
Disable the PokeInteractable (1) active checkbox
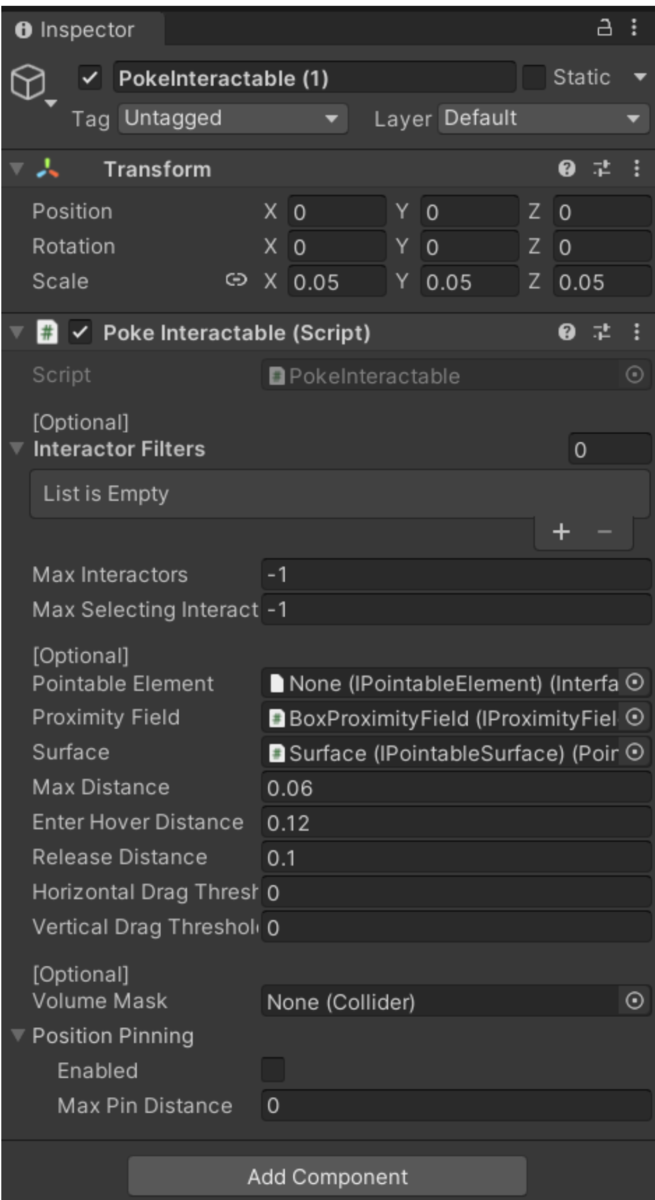[x=92, y=78]
